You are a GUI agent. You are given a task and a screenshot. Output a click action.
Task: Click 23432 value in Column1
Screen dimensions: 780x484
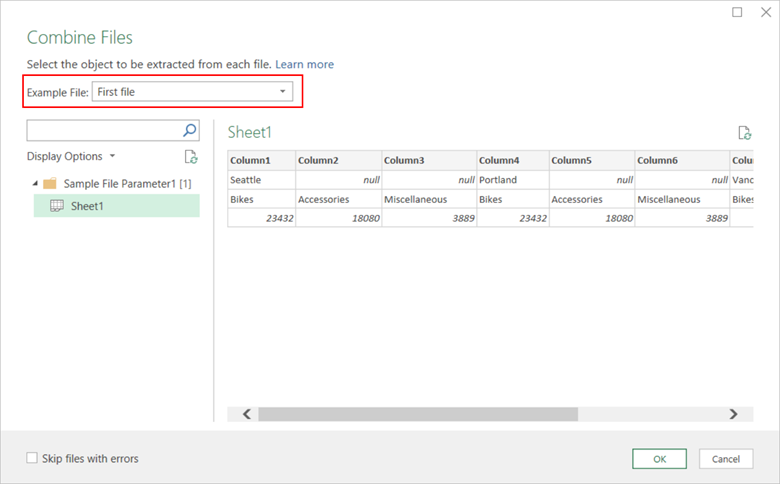pos(262,218)
